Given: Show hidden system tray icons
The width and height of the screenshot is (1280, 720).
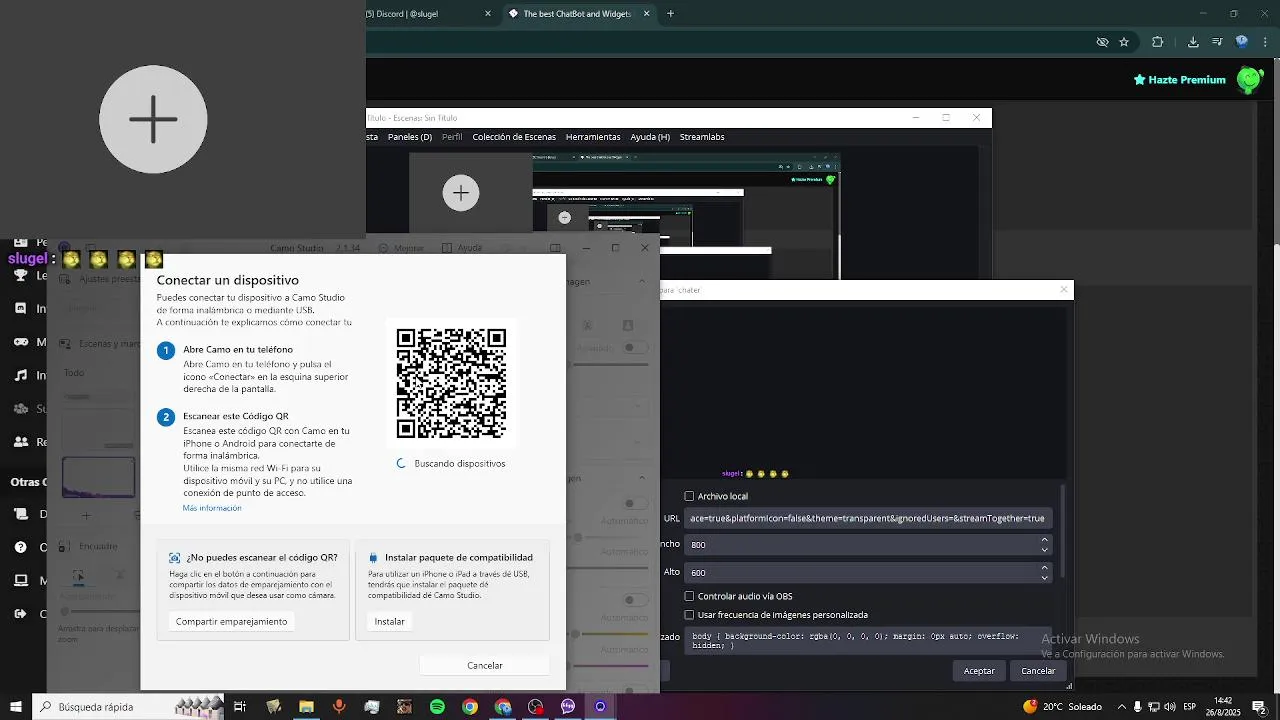Looking at the screenshot, I should click(x=1121, y=707).
